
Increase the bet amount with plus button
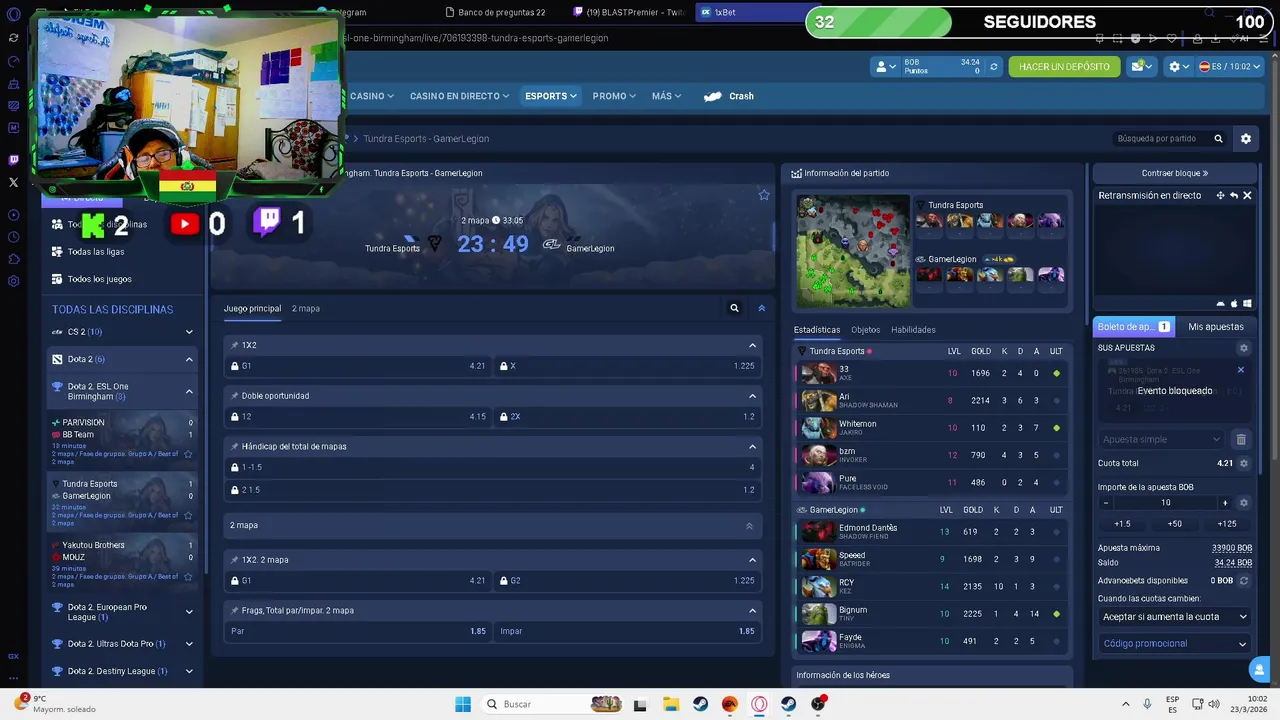click(x=1225, y=503)
